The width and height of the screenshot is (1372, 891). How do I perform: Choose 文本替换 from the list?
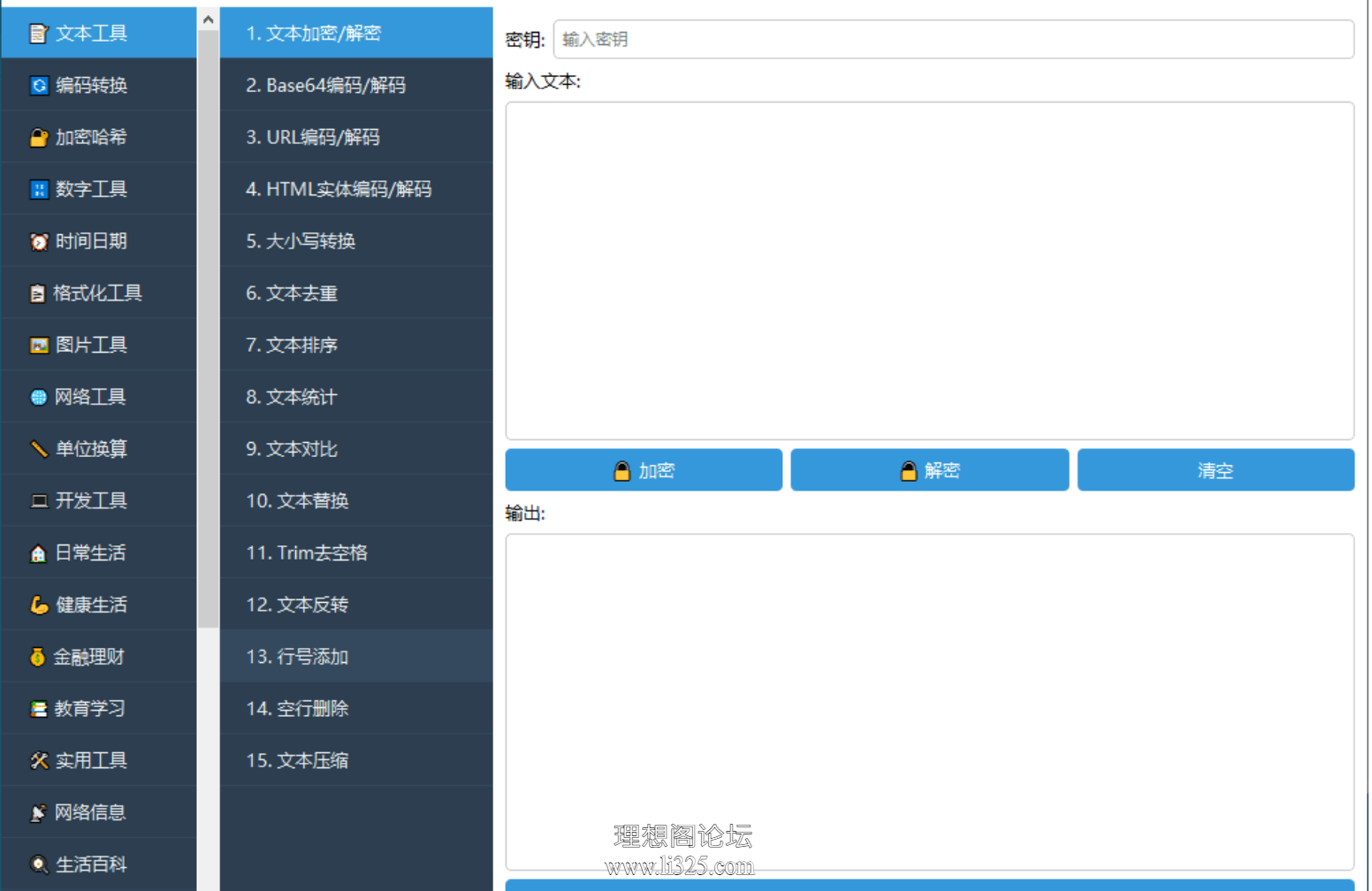356,501
